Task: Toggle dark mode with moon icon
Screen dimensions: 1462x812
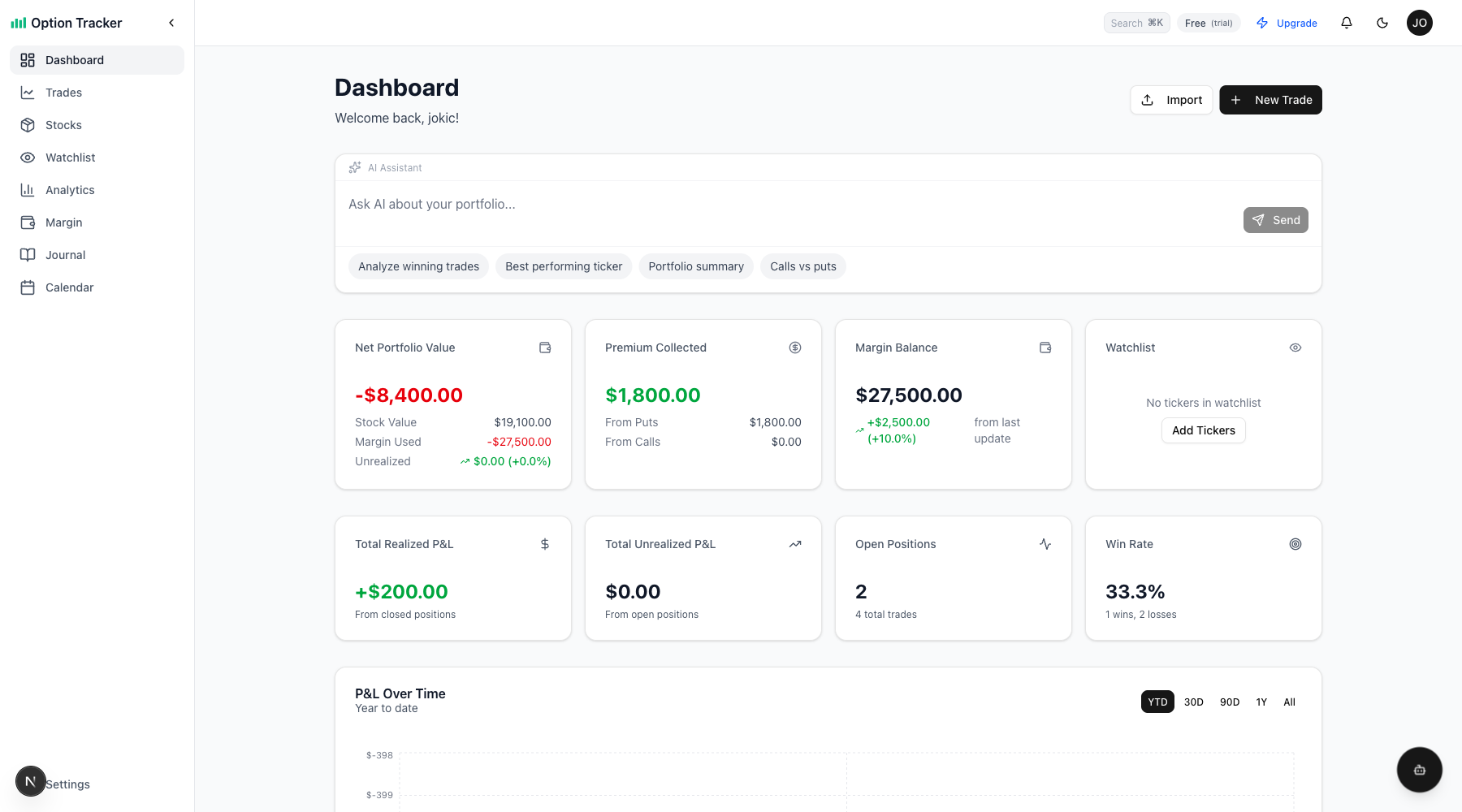Action: [1382, 23]
